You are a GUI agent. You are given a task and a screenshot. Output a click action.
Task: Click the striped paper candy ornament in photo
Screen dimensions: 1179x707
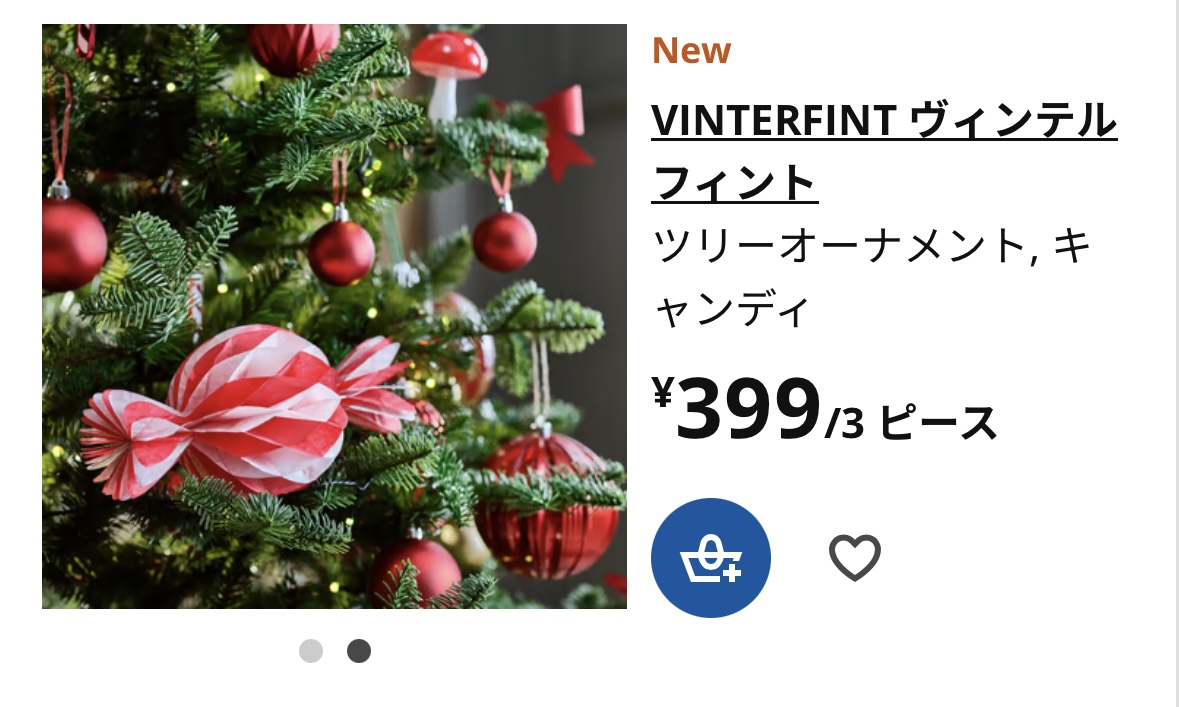point(248,412)
